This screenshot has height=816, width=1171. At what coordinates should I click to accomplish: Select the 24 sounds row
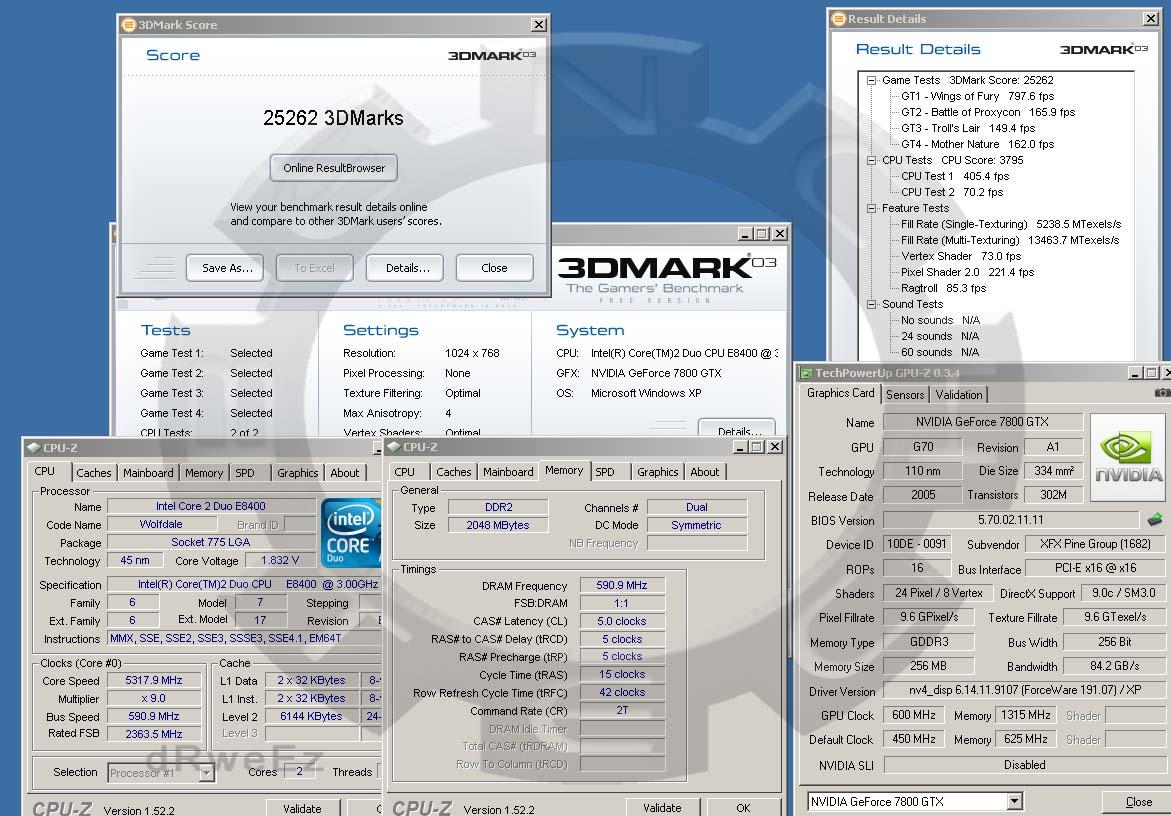point(939,336)
